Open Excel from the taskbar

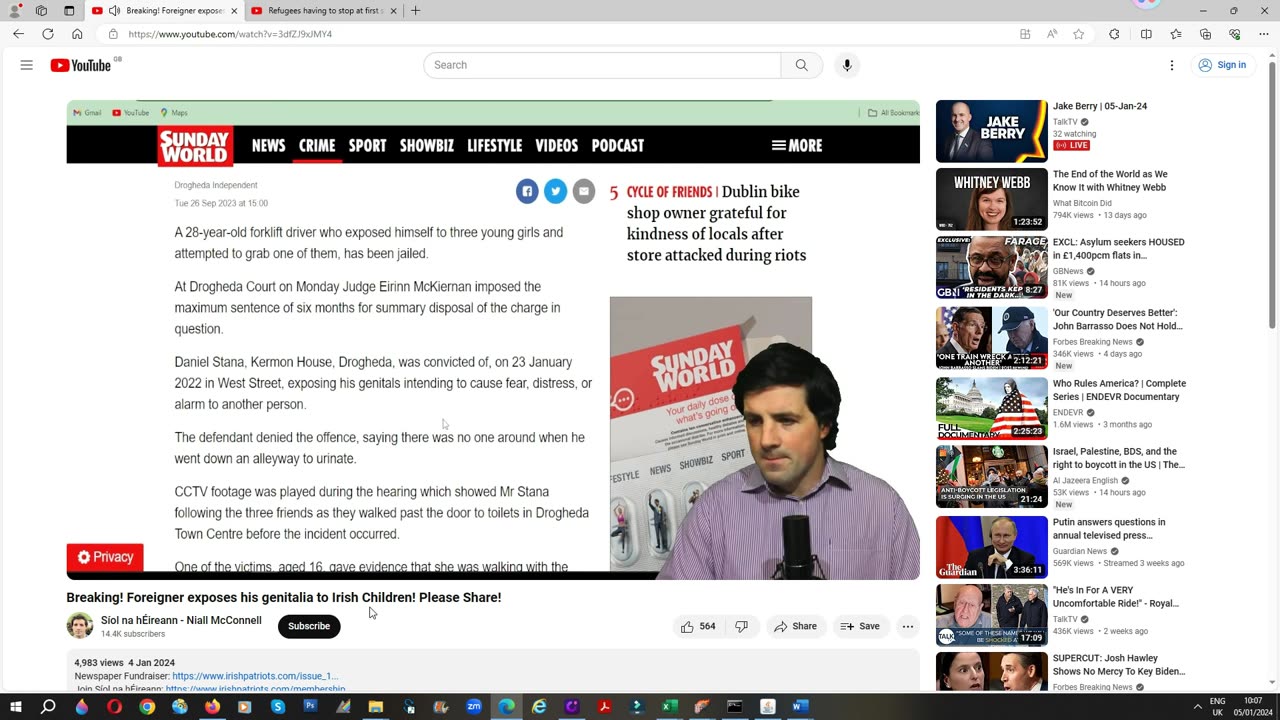[670, 706]
